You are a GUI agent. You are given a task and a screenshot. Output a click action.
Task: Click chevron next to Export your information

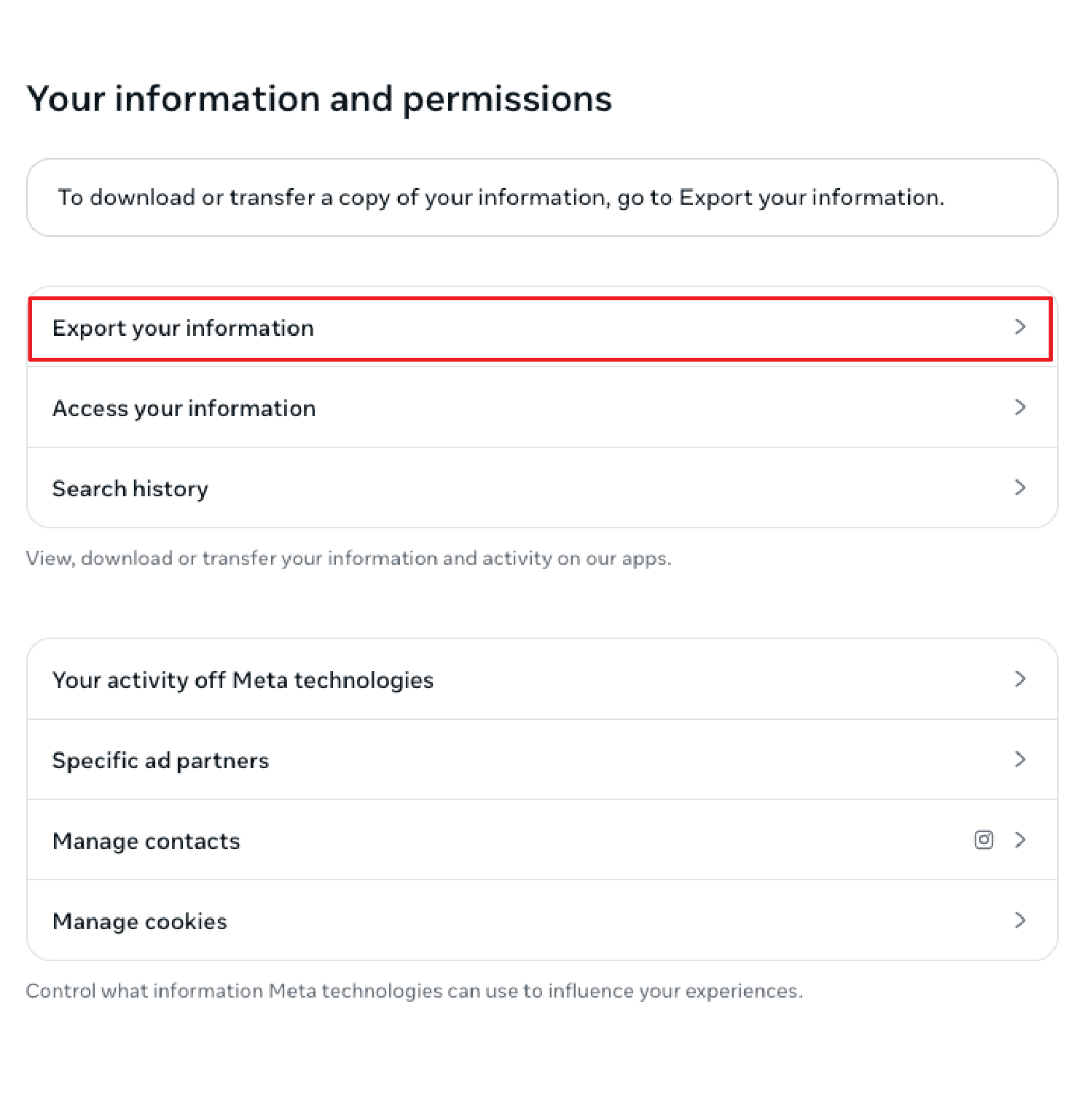(x=1020, y=327)
